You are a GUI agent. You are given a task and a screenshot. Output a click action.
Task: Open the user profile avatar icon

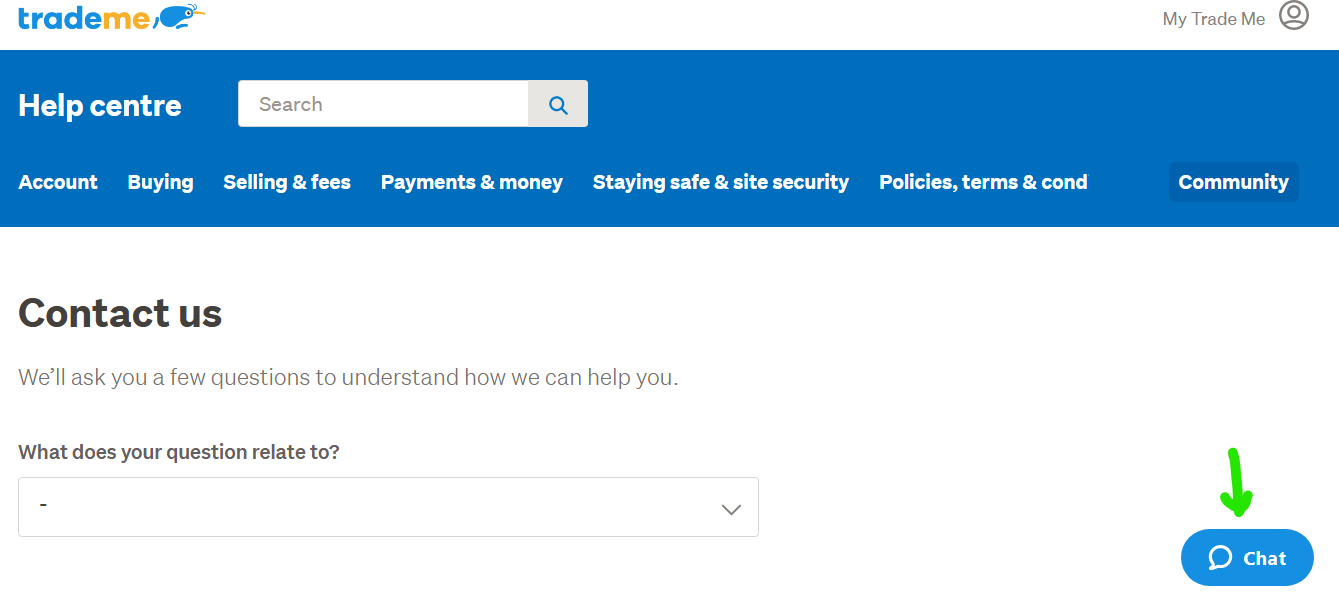pyautogui.click(x=1293, y=16)
